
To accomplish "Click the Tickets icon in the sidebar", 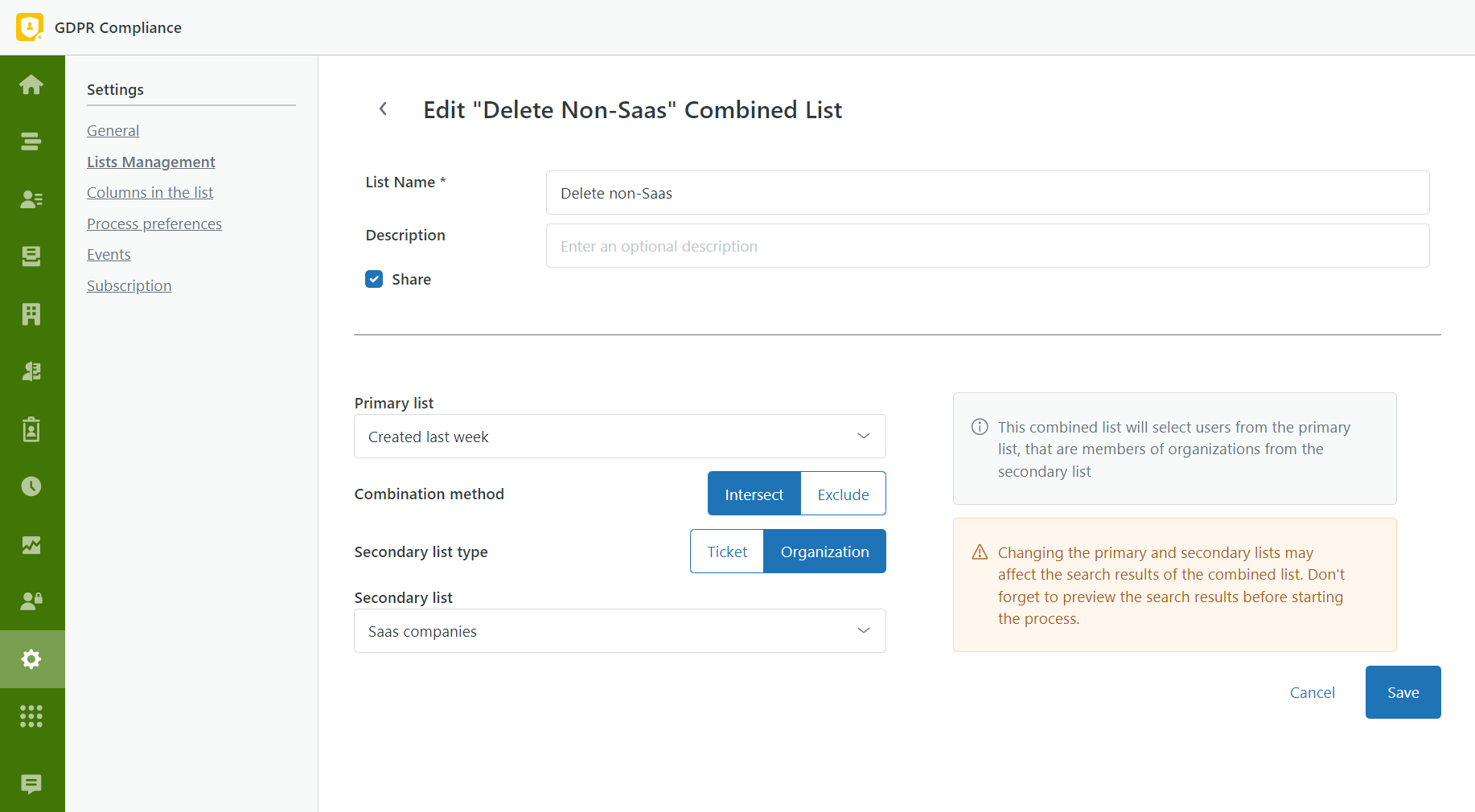I will click(31, 256).
